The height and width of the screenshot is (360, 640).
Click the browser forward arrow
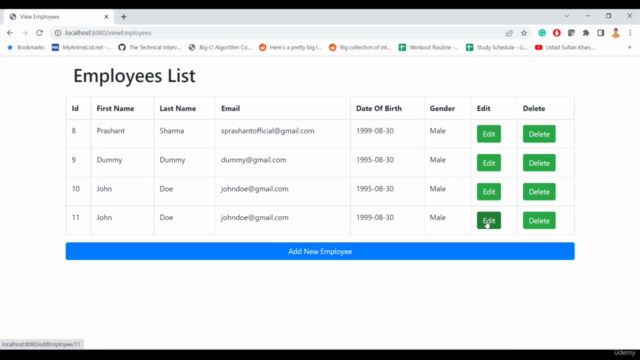click(24, 33)
